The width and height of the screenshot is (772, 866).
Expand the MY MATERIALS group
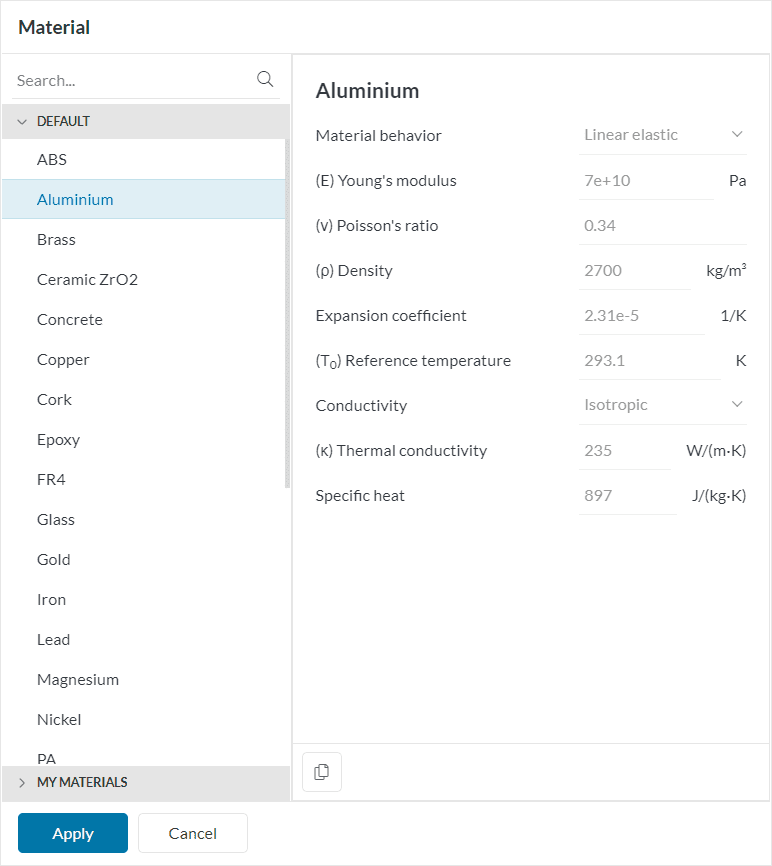(22, 782)
